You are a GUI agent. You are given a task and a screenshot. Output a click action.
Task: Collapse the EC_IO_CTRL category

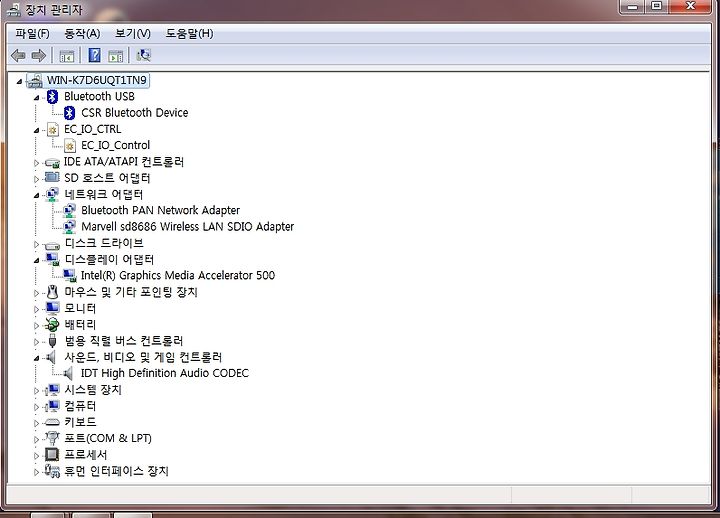click(x=37, y=131)
